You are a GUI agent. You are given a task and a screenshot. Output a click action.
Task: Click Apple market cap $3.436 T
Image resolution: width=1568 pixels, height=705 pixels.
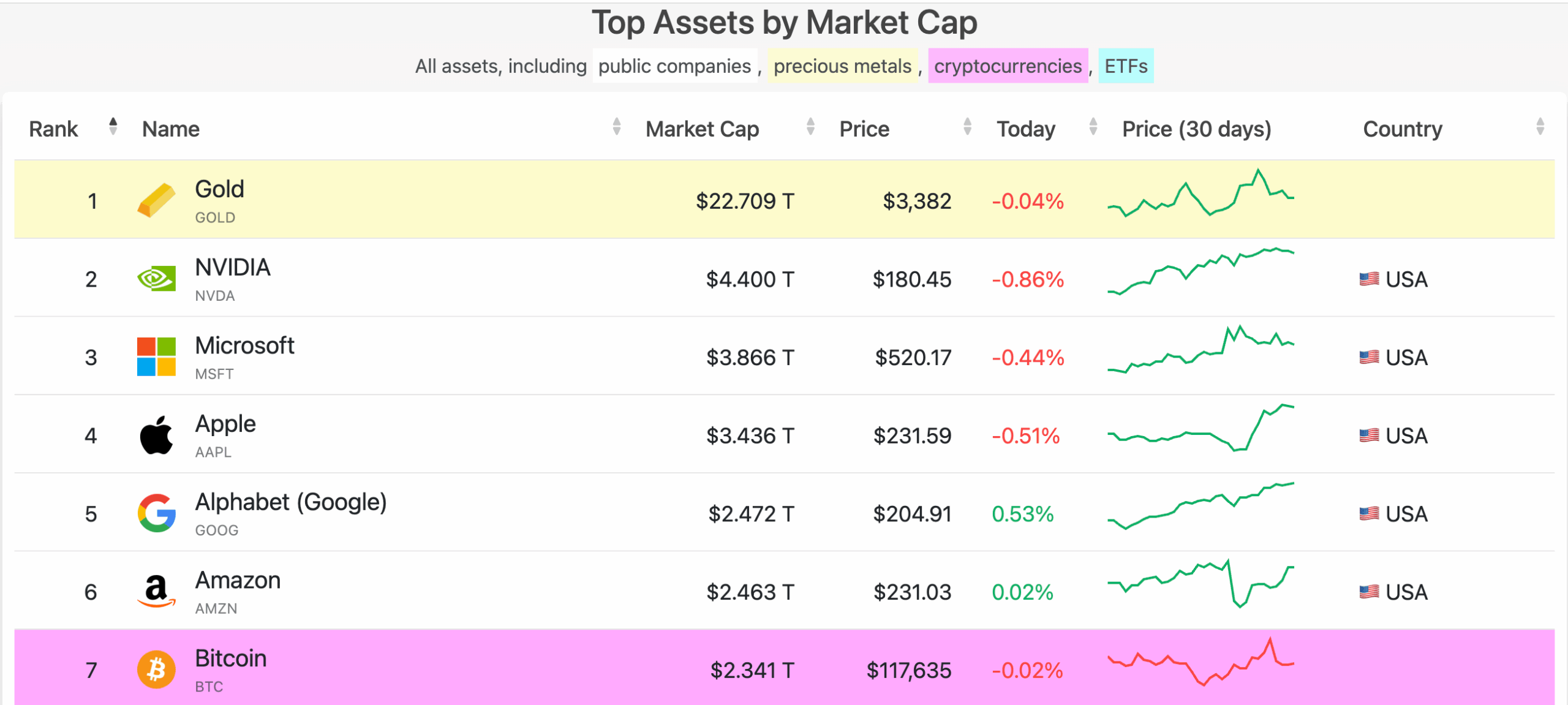[x=750, y=435]
